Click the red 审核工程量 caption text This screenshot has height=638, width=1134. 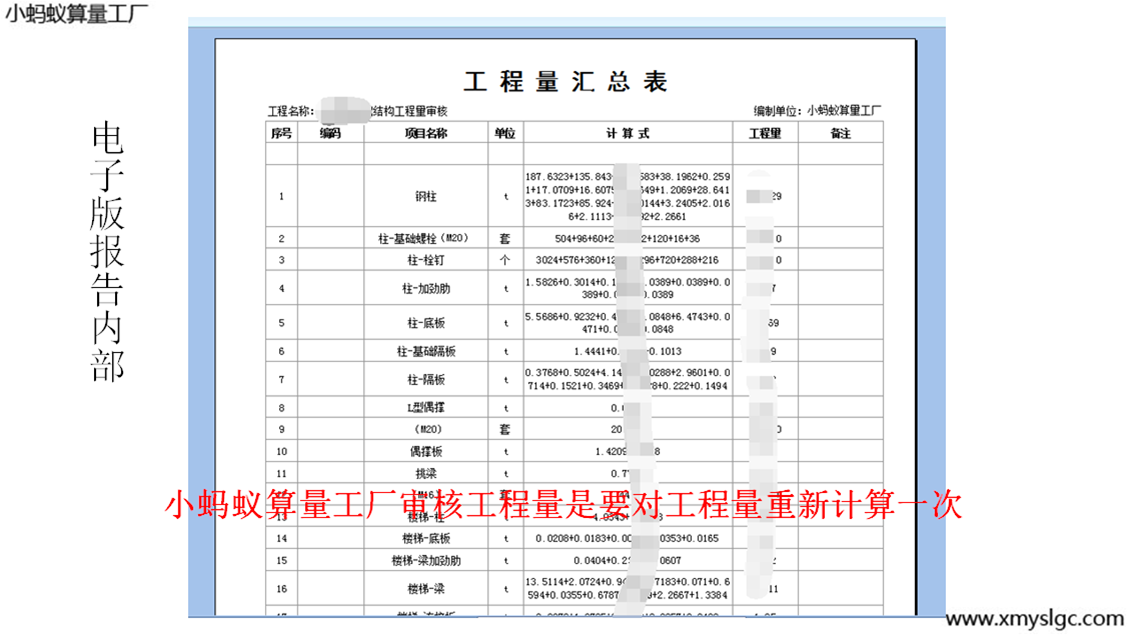(562, 505)
